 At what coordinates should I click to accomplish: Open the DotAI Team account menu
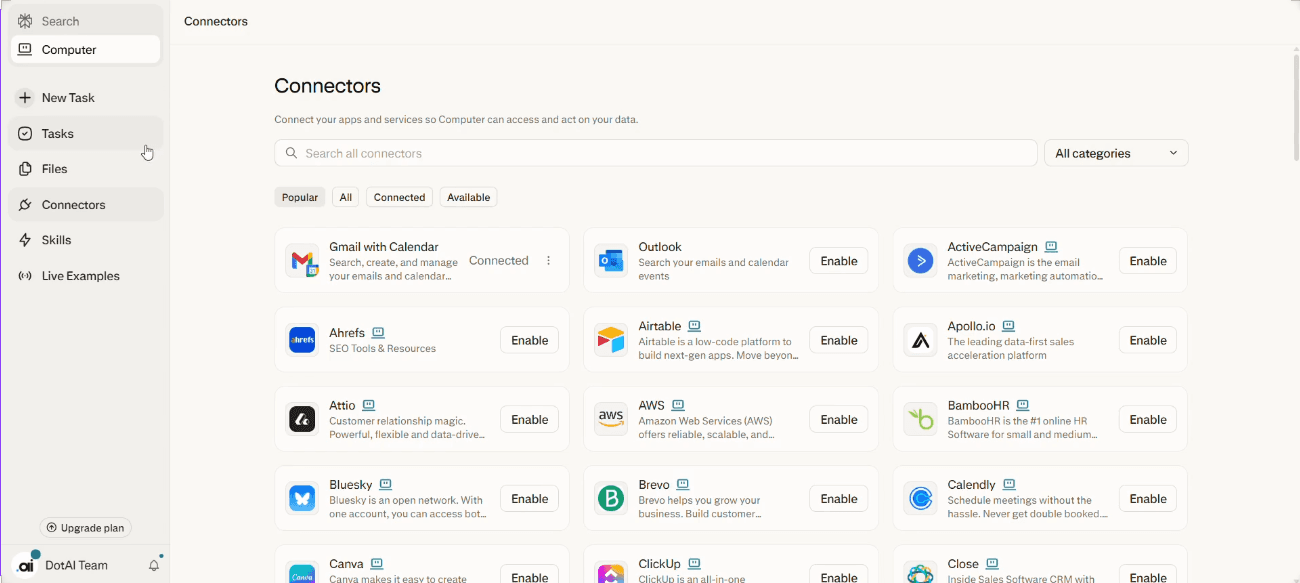click(x=63, y=565)
